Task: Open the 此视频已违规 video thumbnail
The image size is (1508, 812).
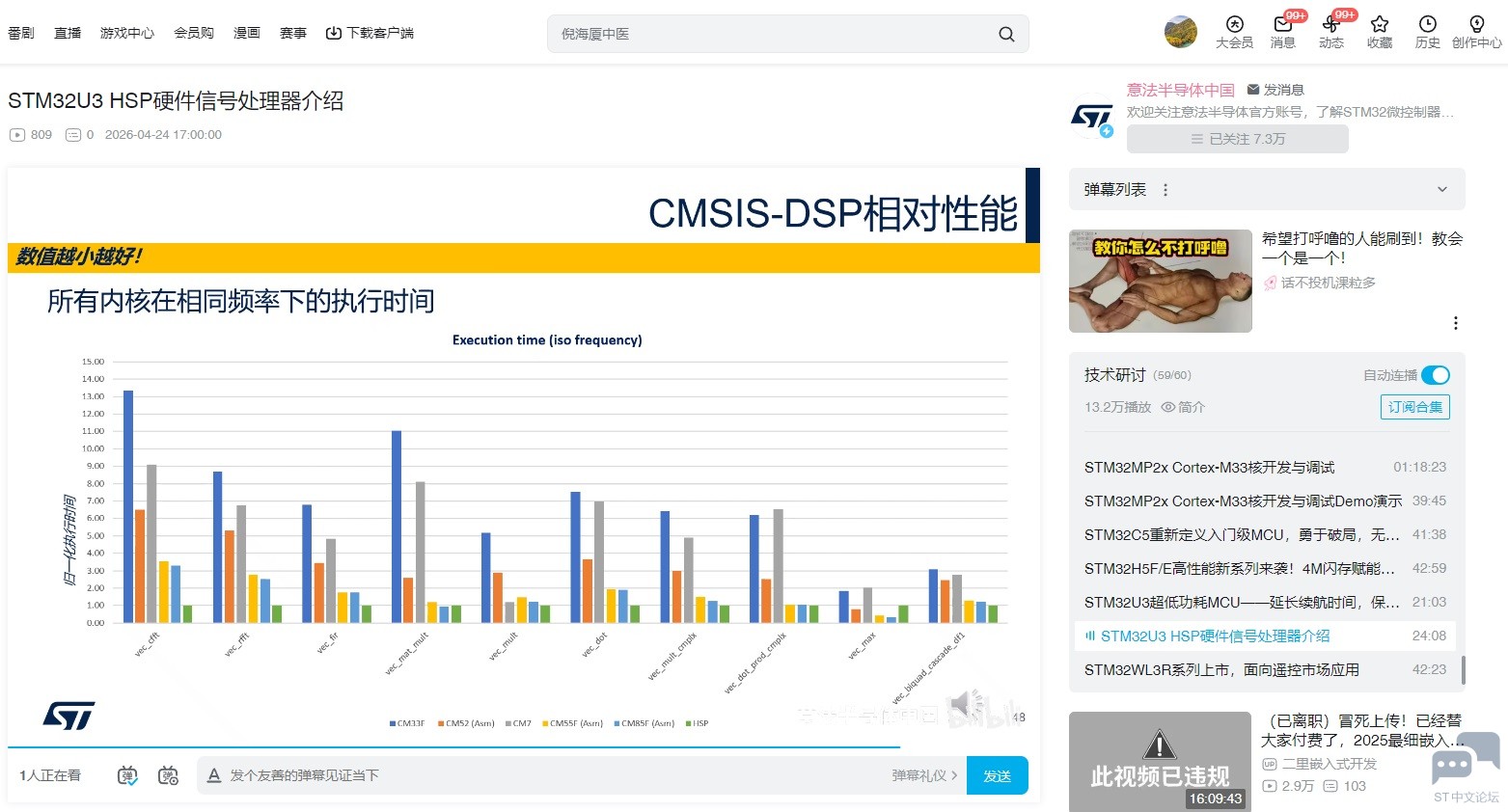Action: [1160, 762]
